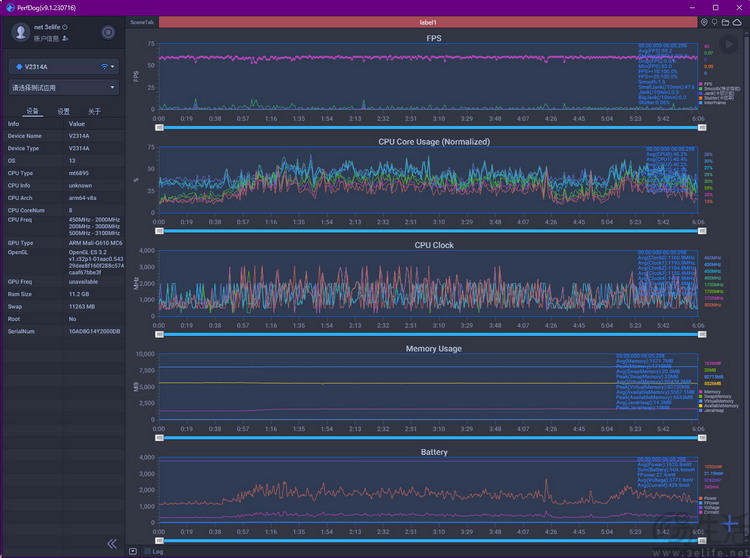The image size is (750, 558).
Task: Click the GPU Freq unavailable value
Action: [83, 282]
